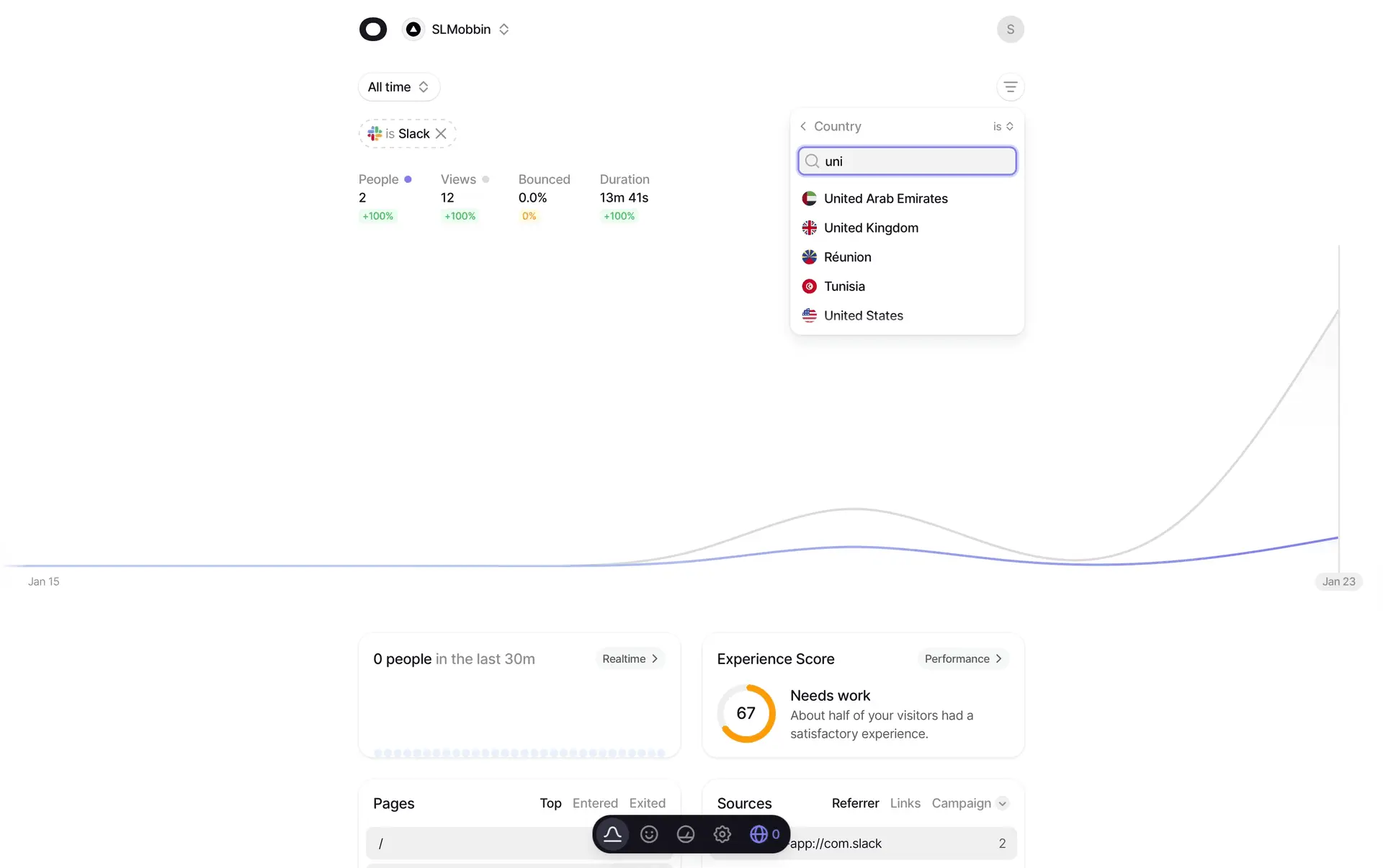Image resolution: width=1383 pixels, height=868 pixels.
Task: Toggle the People metric series
Action: coord(385,179)
